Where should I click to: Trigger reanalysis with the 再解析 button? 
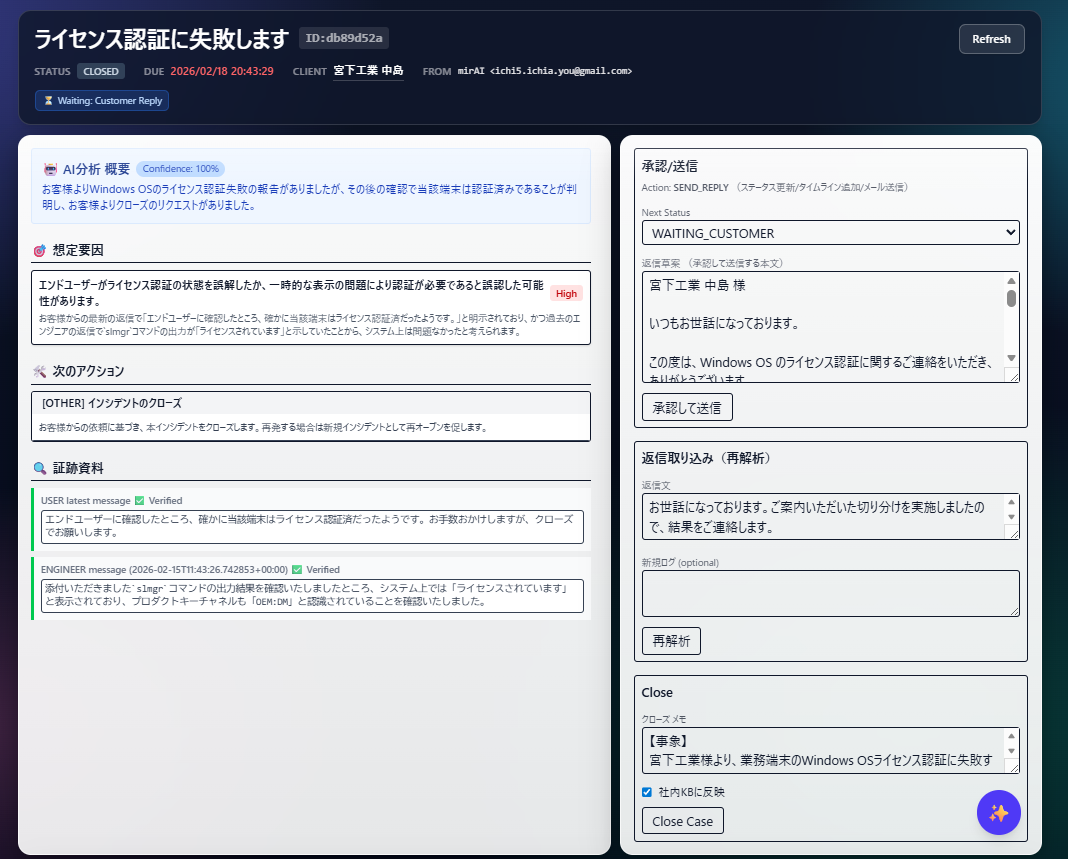tap(670, 640)
